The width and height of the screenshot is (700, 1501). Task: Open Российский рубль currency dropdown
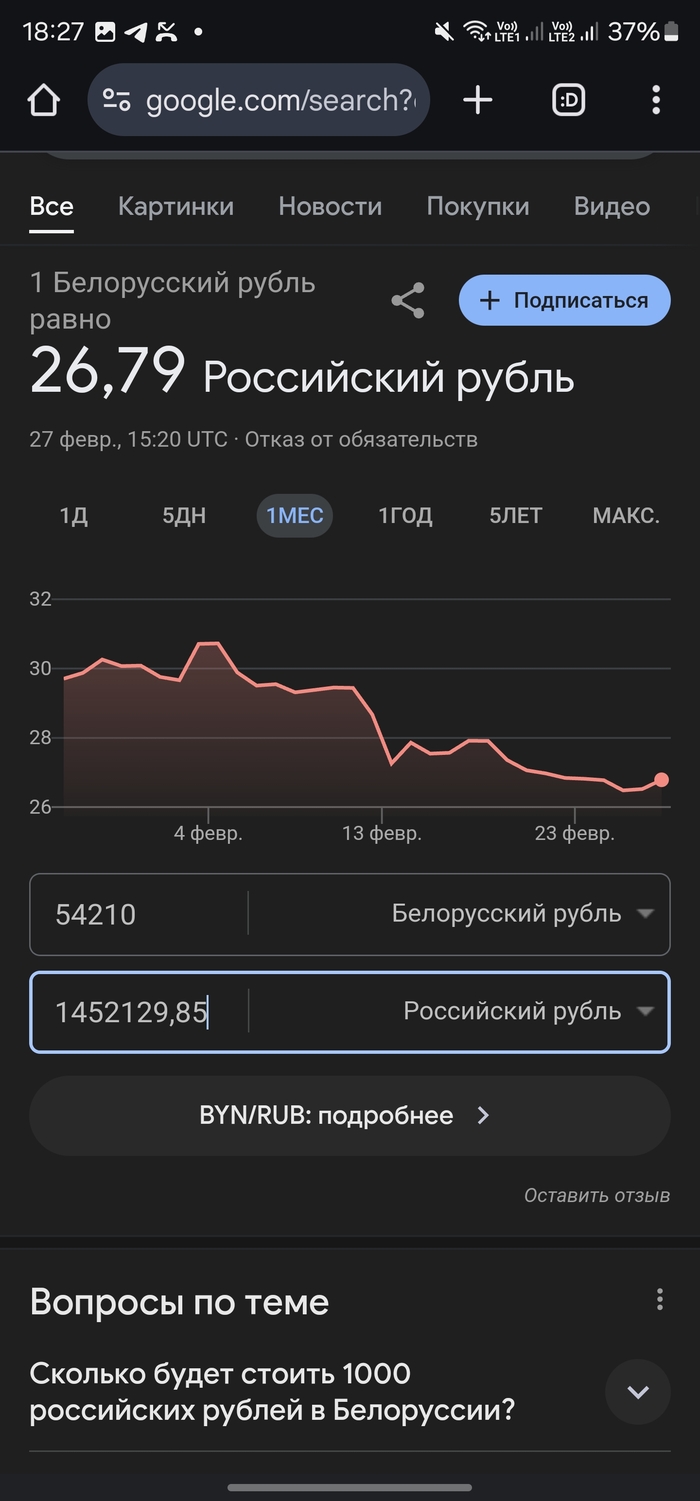528,1011
